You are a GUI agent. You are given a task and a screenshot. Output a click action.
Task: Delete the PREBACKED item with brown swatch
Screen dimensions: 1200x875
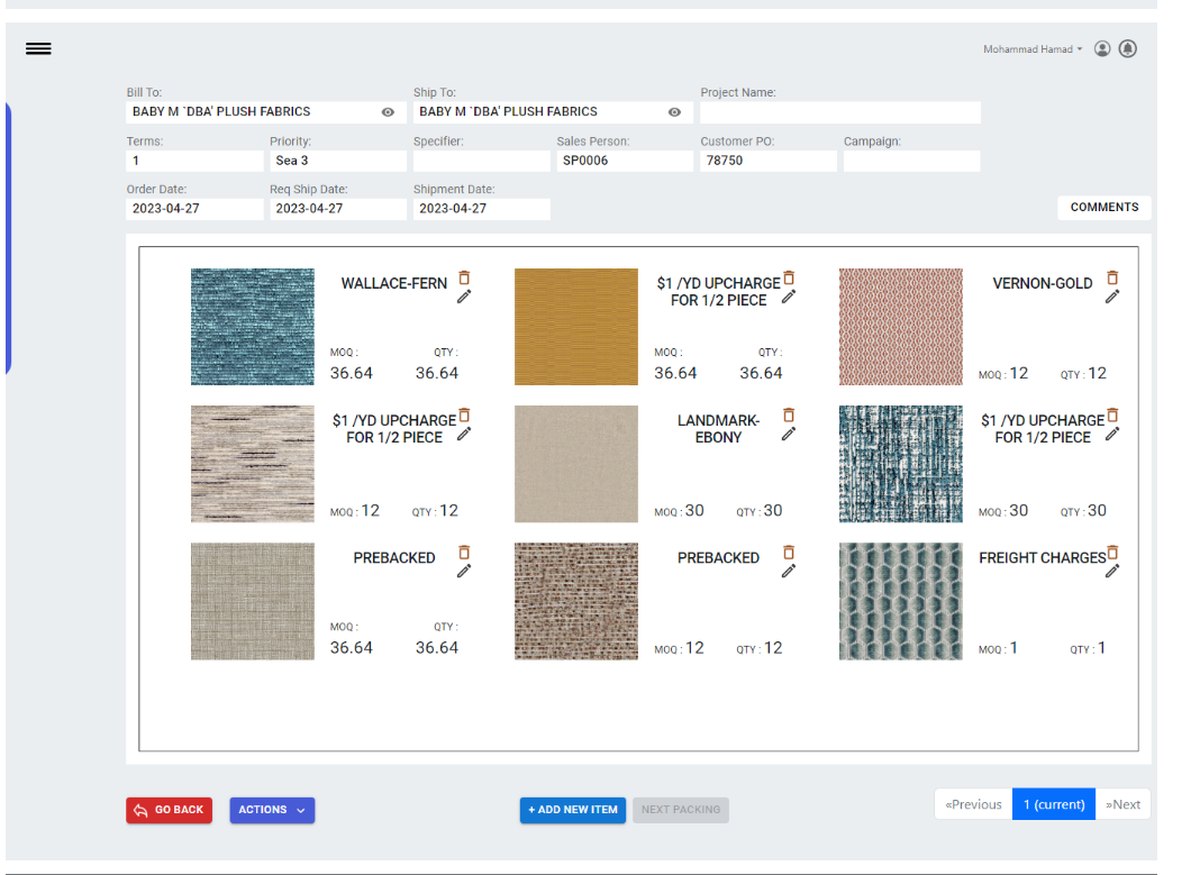(788, 552)
